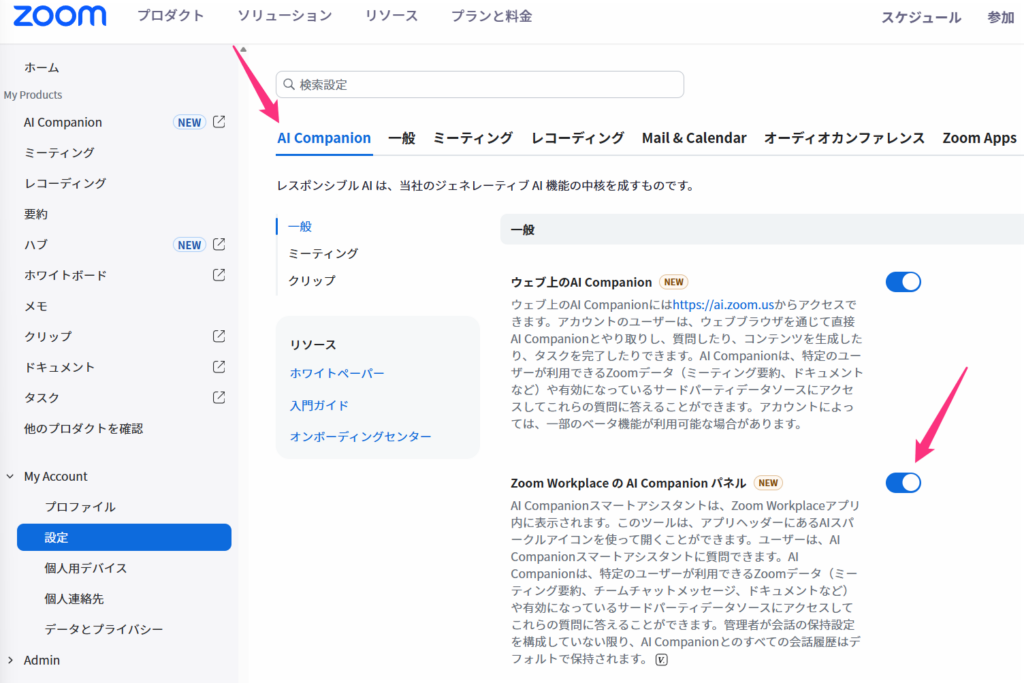
Task: Switch to the レコーディング tab
Action: 577,138
